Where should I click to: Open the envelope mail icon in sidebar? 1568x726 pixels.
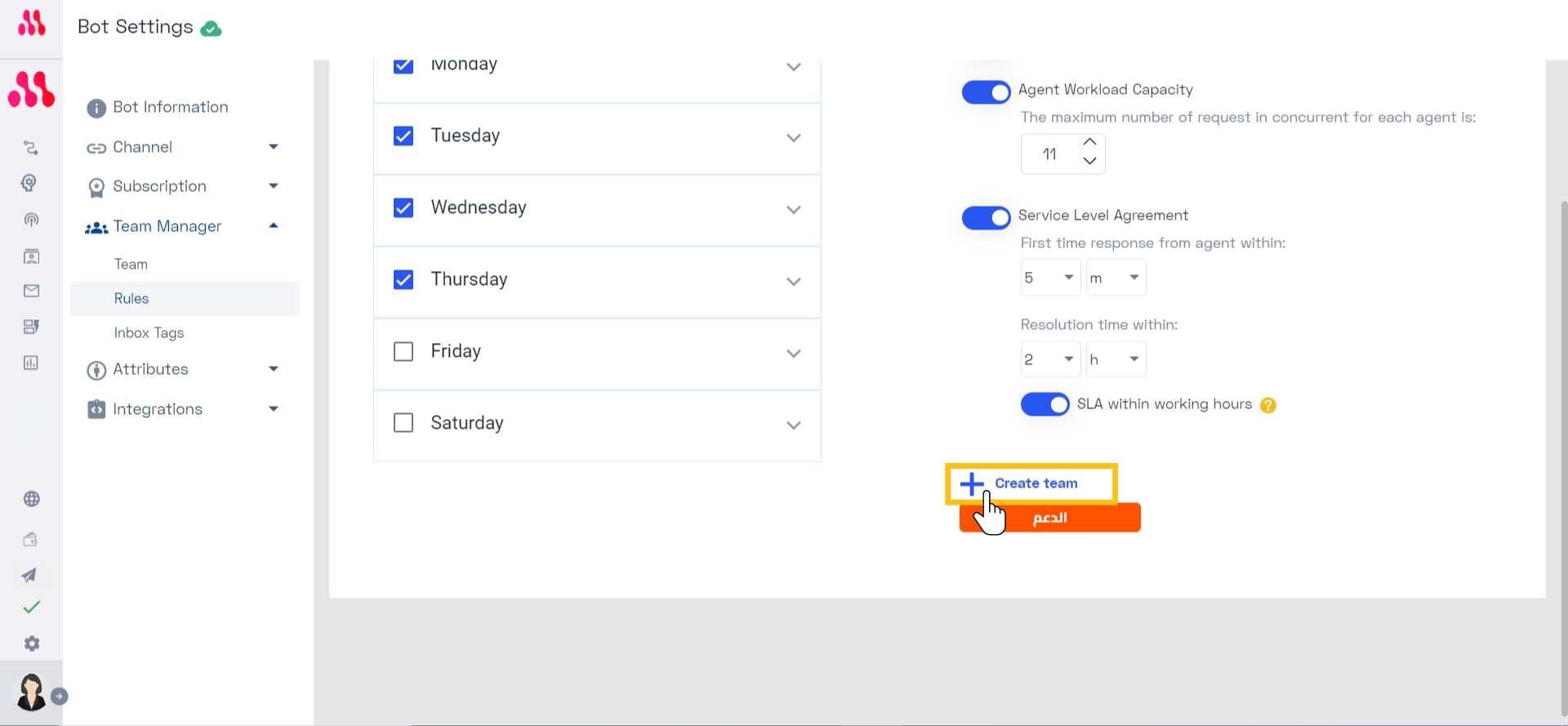pyautogui.click(x=32, y=291)
